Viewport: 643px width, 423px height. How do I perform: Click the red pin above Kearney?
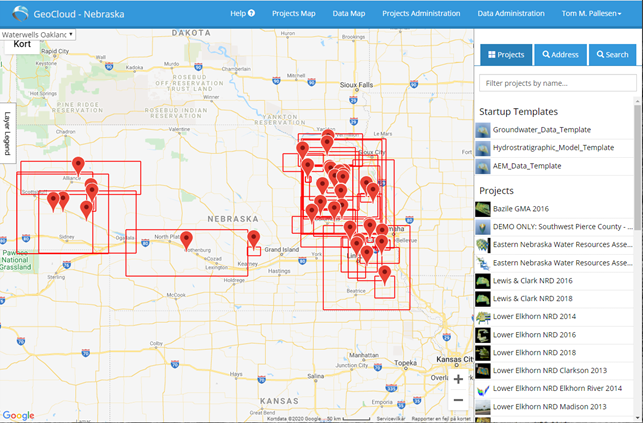254,239
